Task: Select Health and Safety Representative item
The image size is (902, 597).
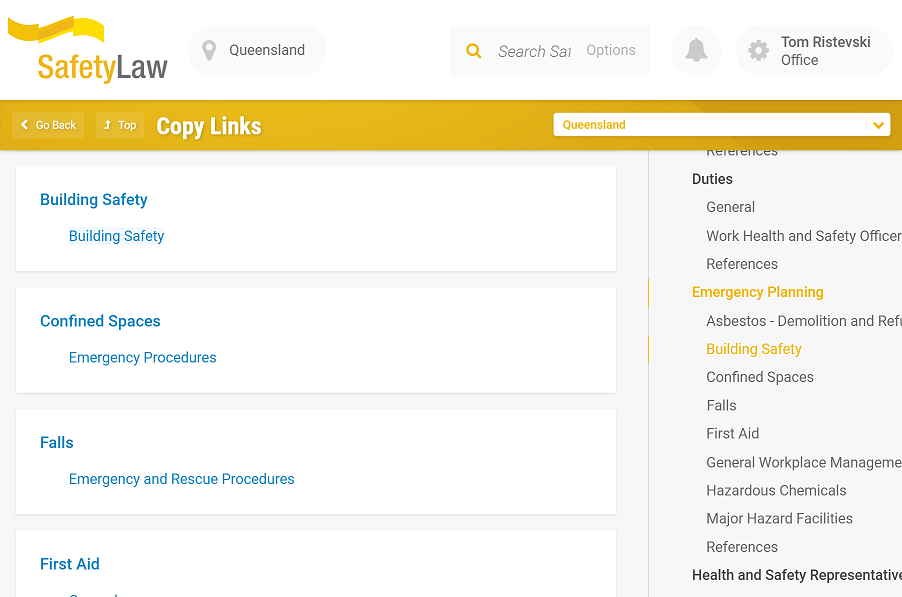Action: (797, 575)
